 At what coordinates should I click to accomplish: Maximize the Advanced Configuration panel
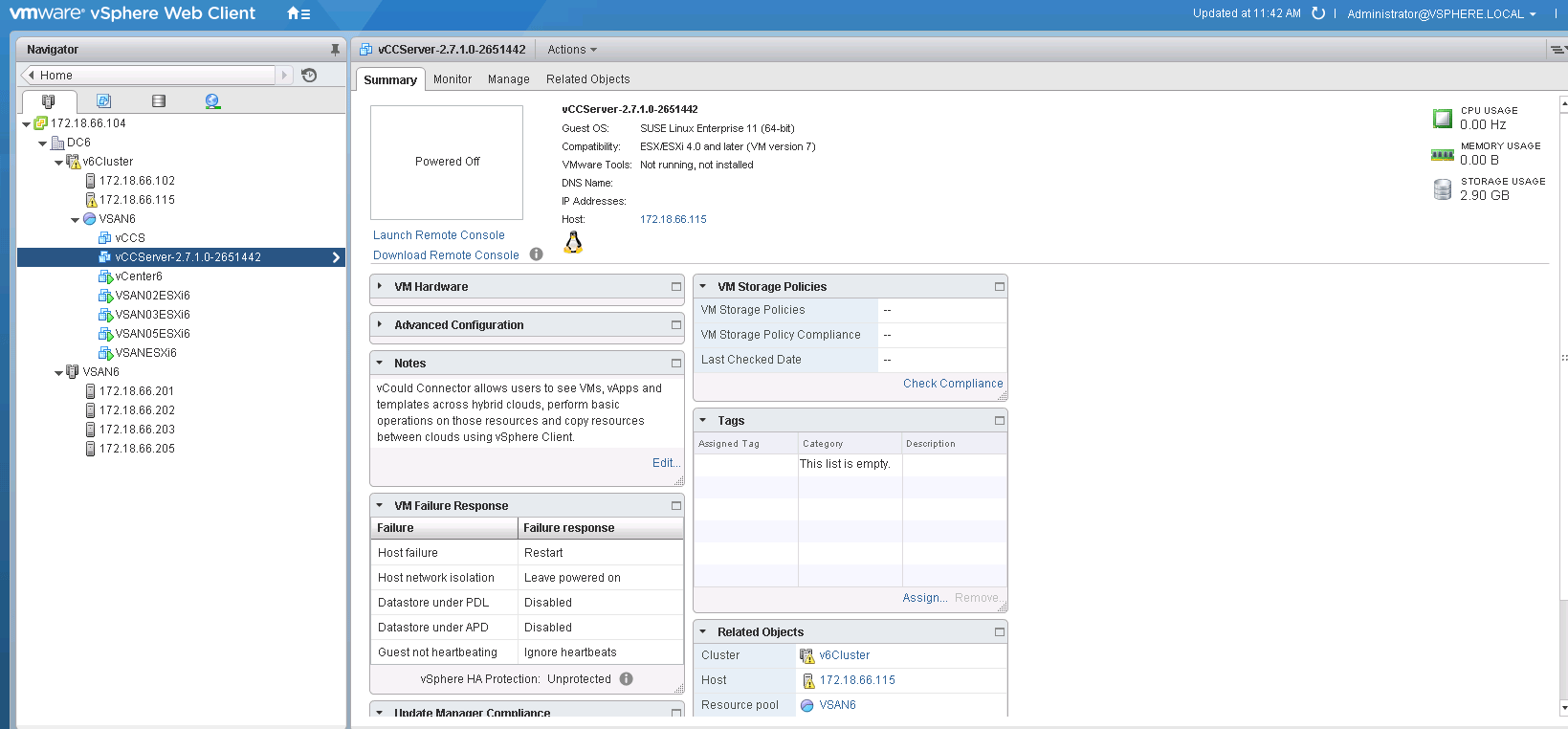coord(676,325)
